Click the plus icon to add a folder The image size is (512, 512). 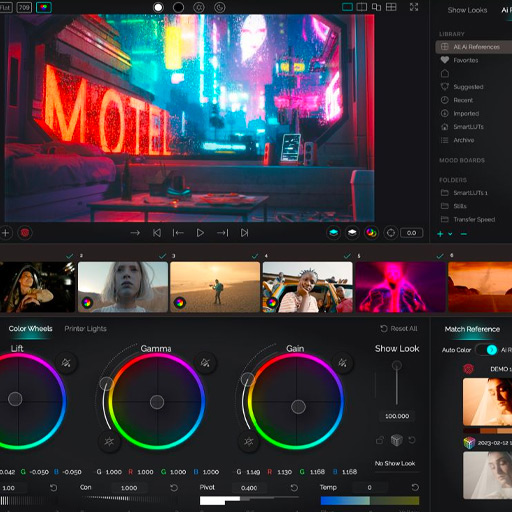440,234
